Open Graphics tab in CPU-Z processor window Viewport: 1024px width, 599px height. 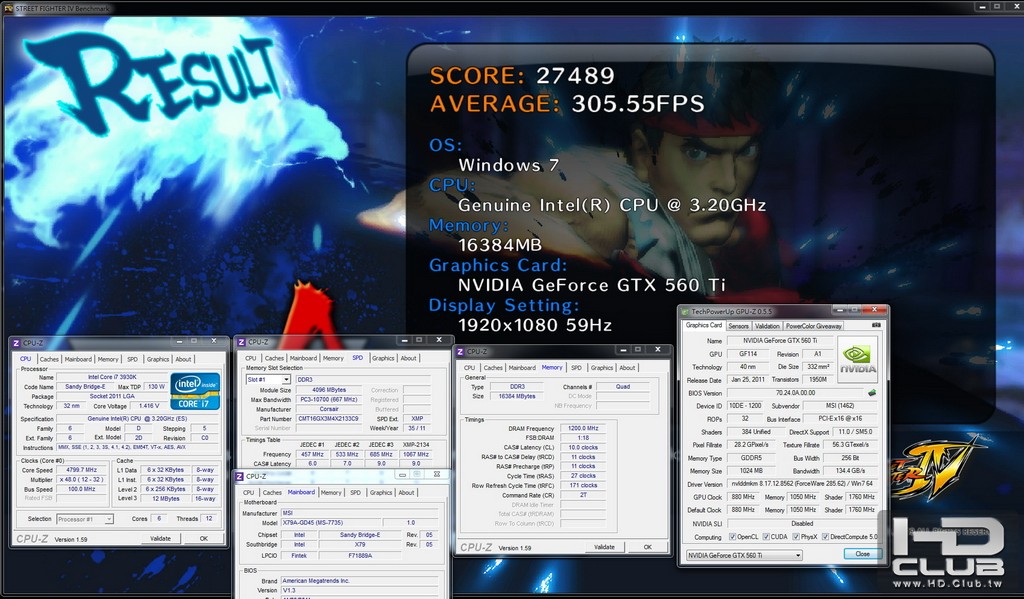158,359
